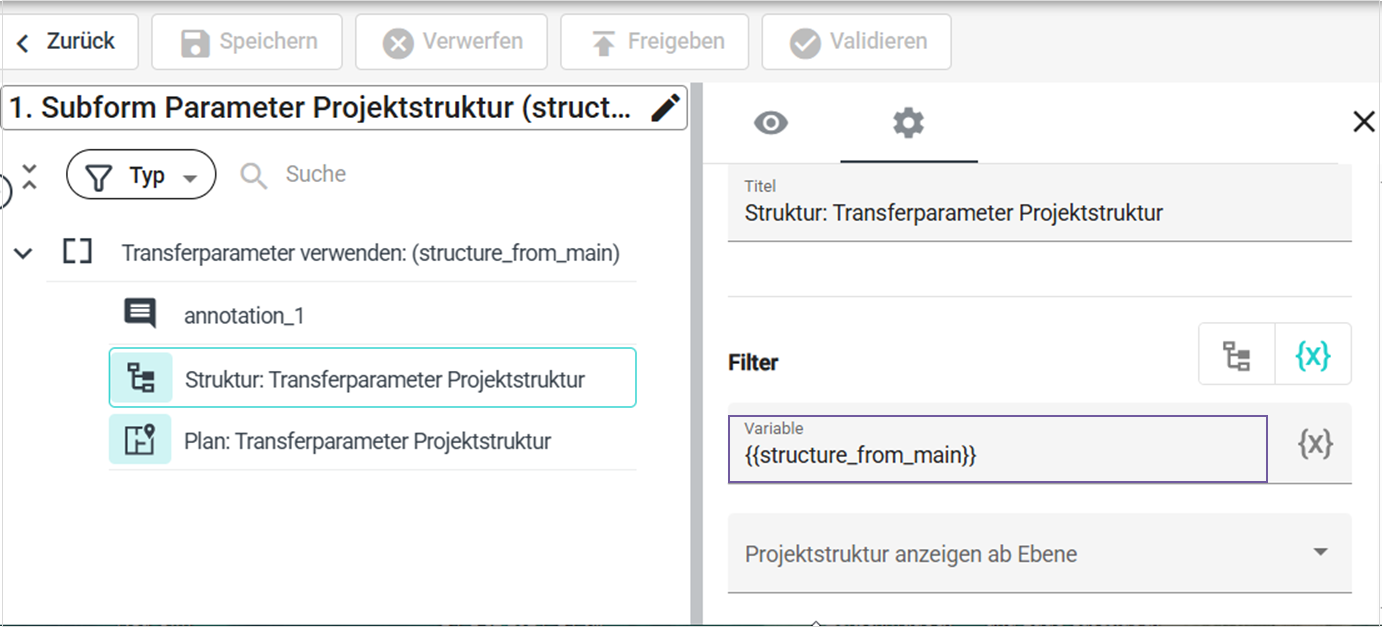Open the Typ filter dropdown
1382x627 pixels.
tap(141, 176)
